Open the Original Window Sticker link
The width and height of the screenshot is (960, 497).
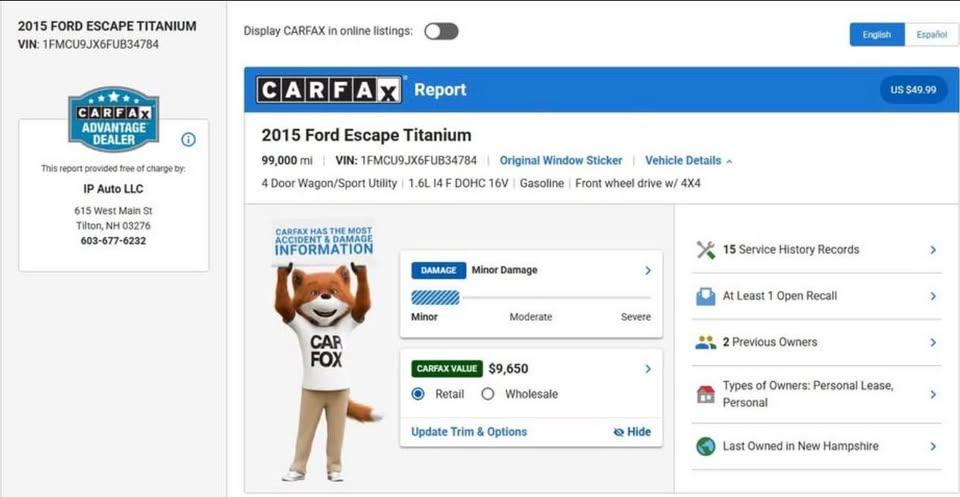561,161
